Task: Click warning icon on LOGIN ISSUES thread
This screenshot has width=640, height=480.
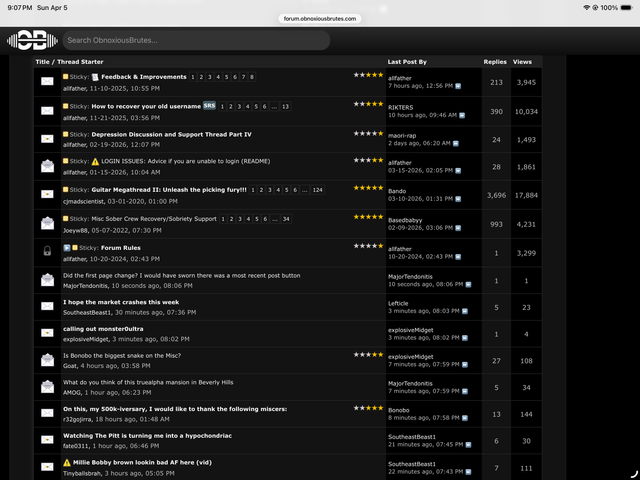Action: (95, 161)
